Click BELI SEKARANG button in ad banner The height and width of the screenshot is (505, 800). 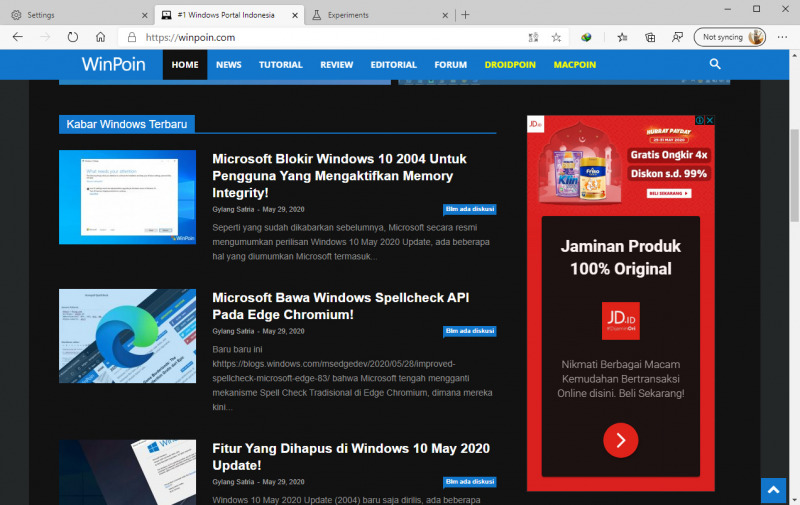669,193
